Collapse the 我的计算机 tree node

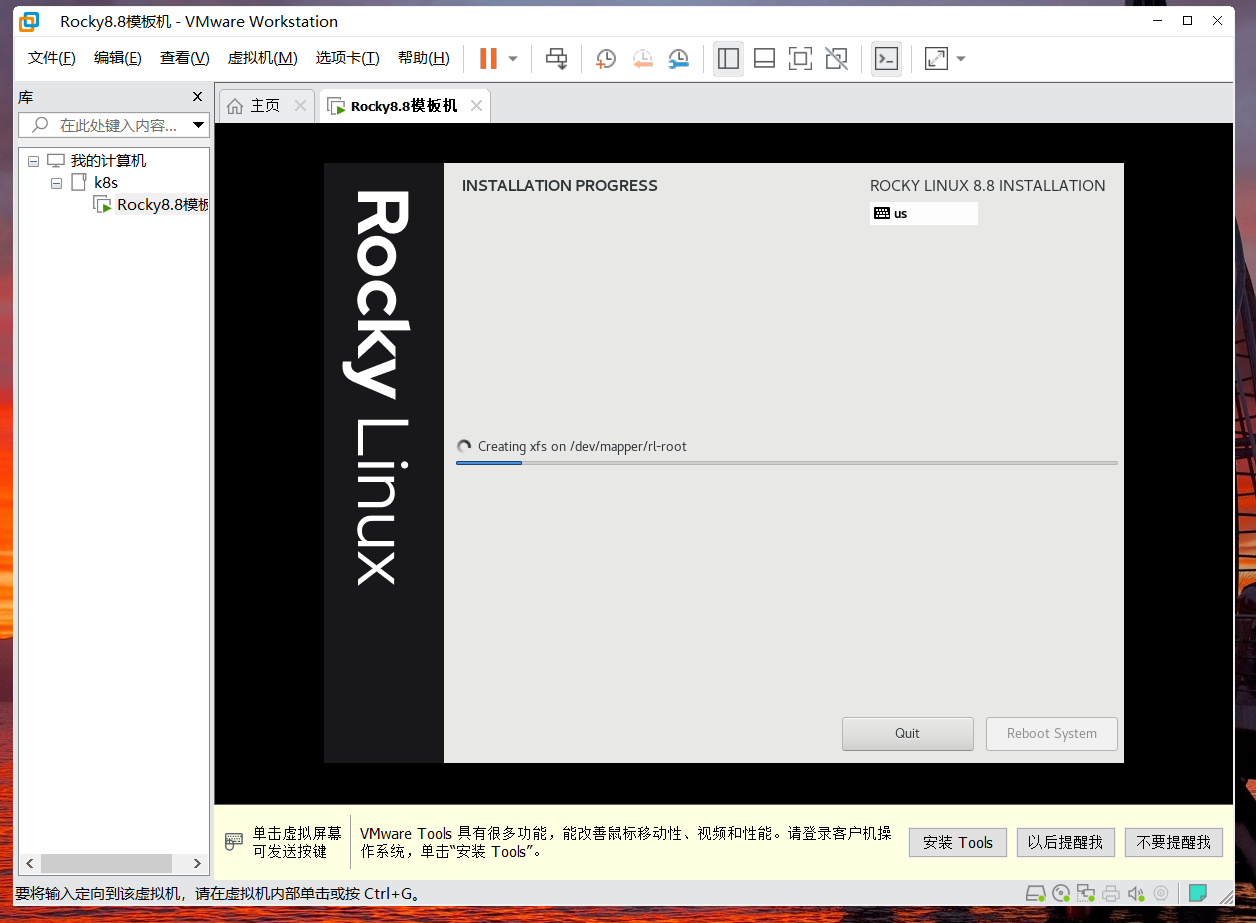33,161
